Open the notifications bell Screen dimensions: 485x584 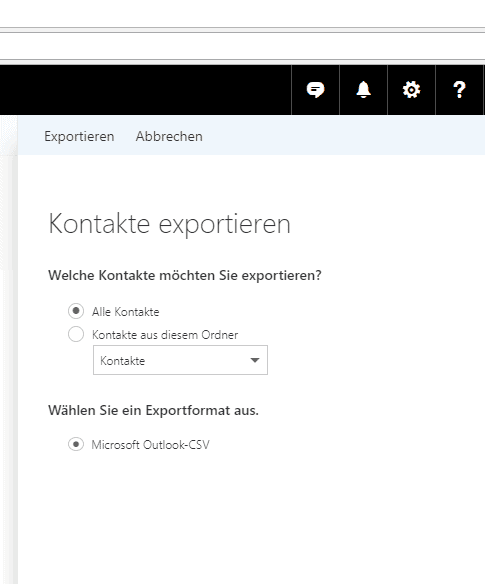(x=363, y=90)
